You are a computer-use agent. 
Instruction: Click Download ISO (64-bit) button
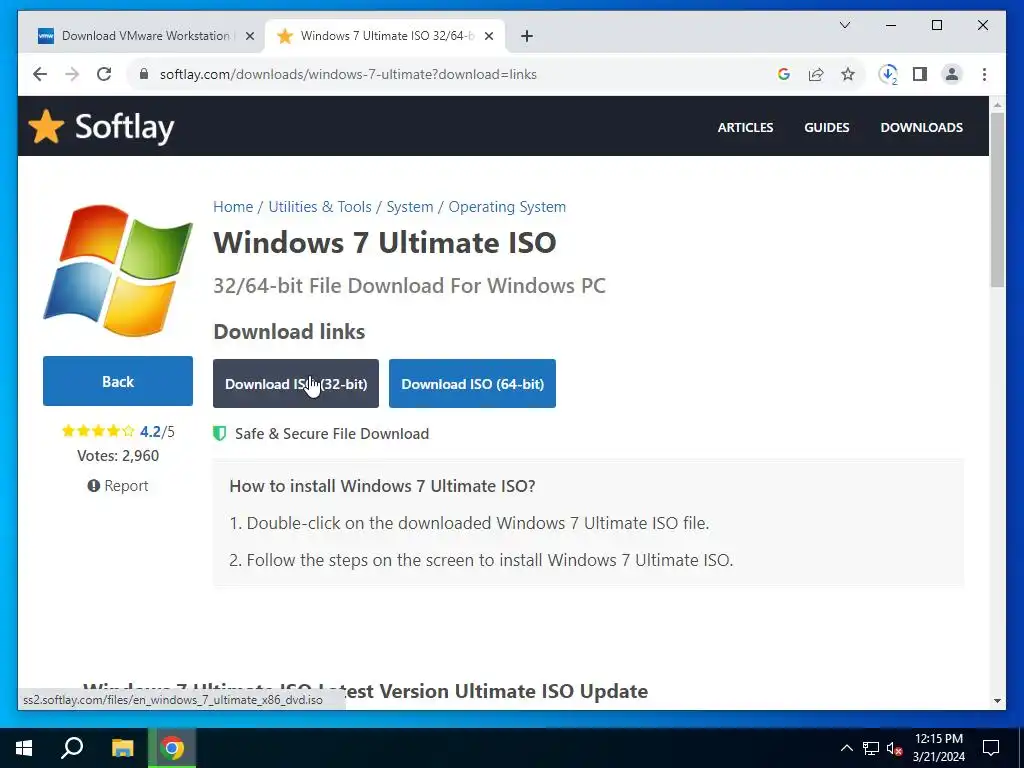(x=472, y=383)
